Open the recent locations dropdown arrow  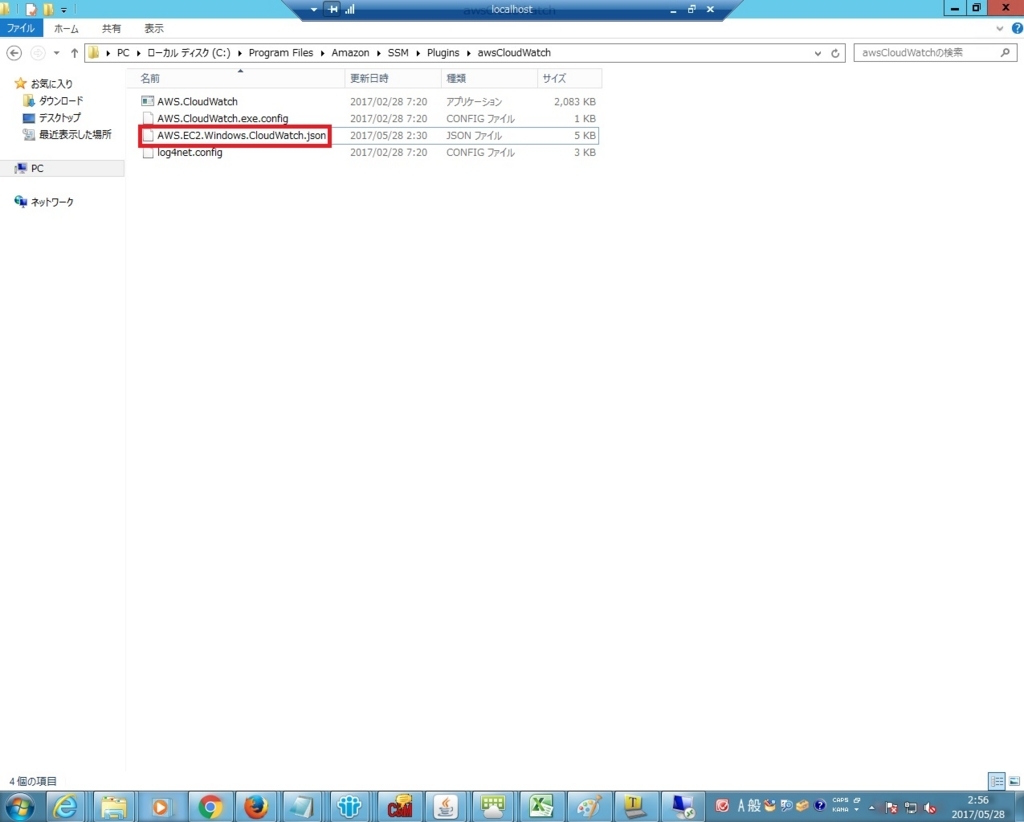coord(56,53)
